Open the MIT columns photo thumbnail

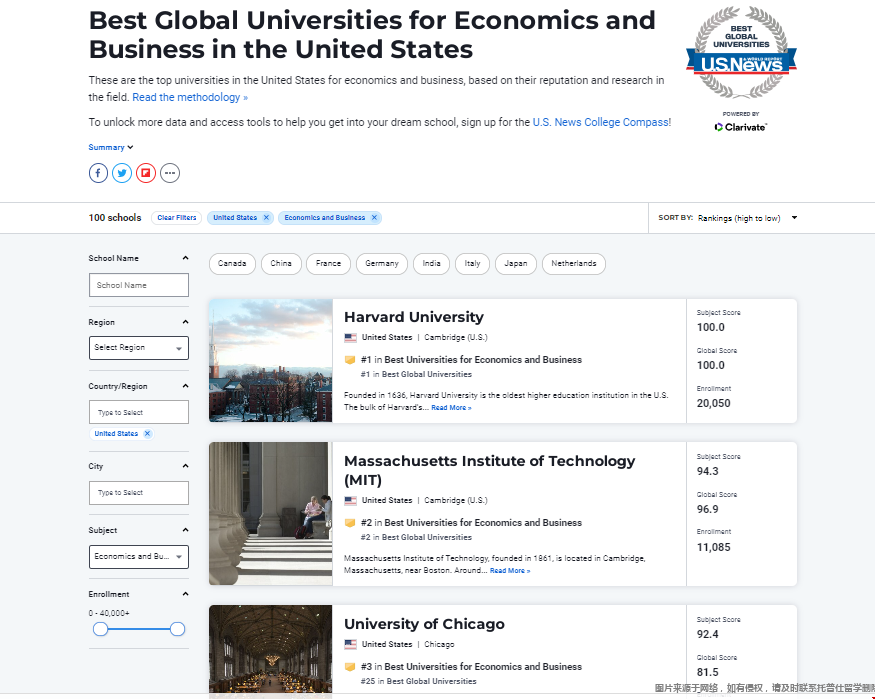(271, 514)
